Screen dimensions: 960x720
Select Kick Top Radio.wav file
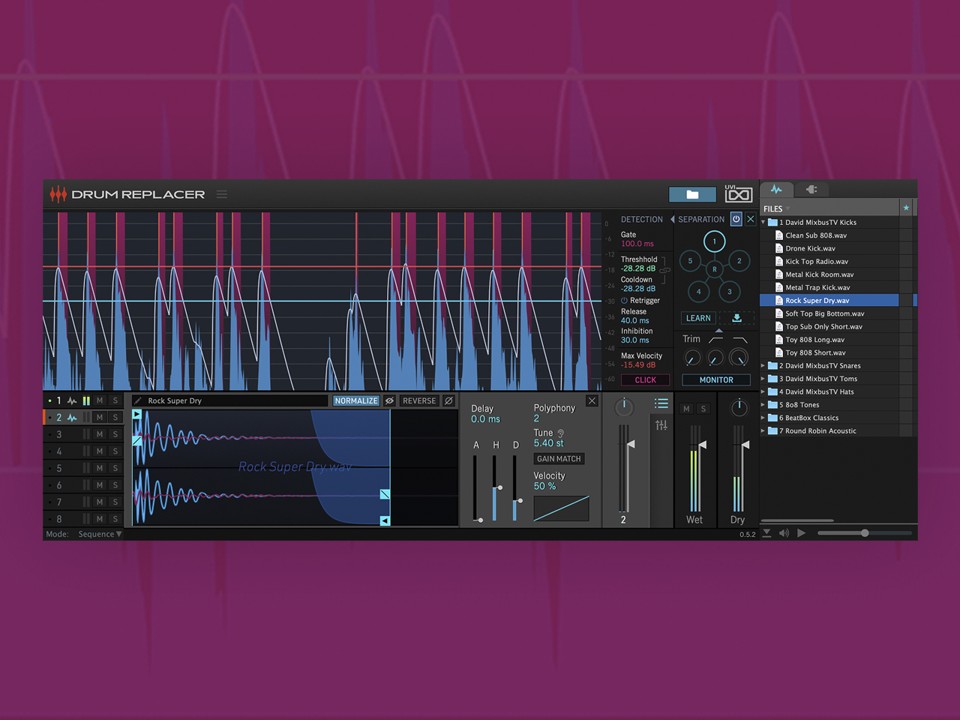(830, 261)
